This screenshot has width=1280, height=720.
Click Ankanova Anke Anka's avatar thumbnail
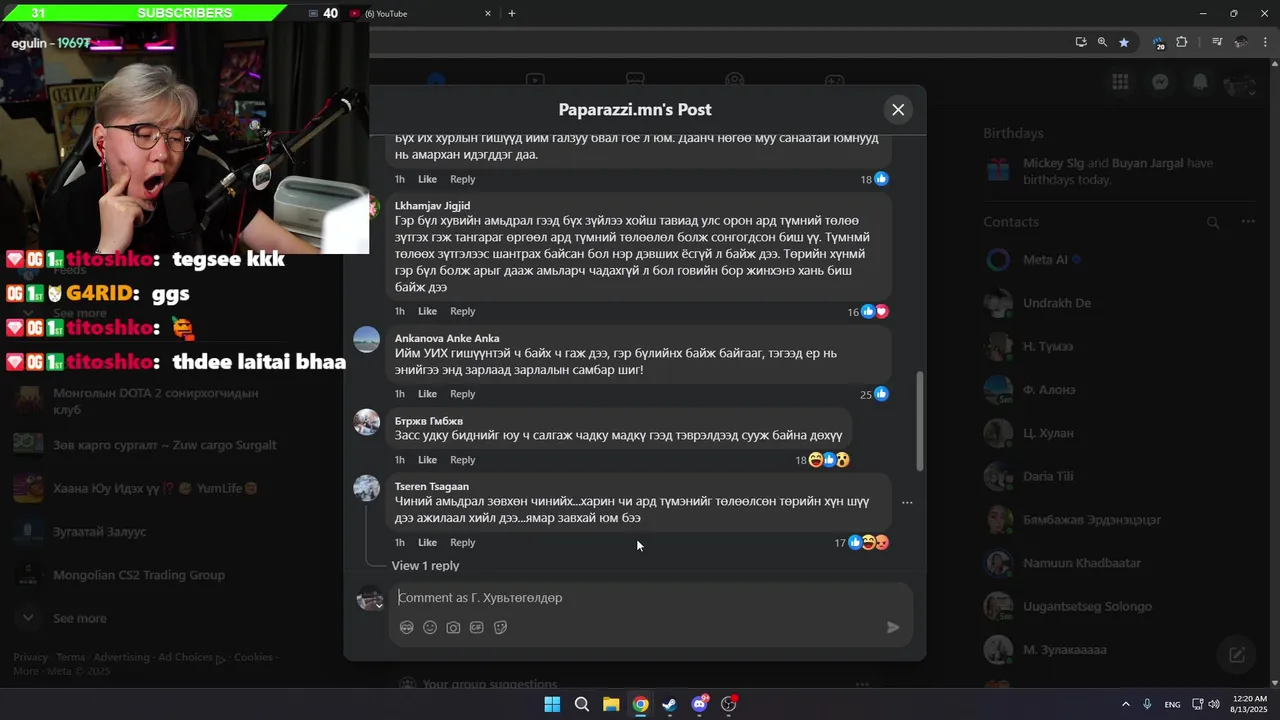tap(367, 339)
